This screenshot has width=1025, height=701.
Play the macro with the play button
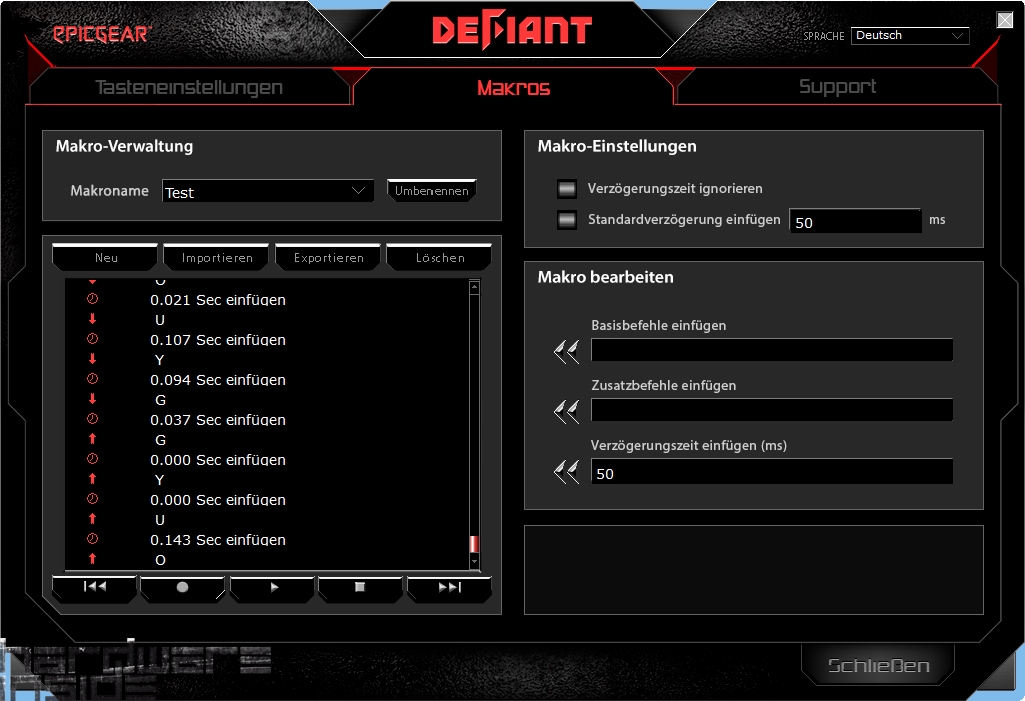272,587
